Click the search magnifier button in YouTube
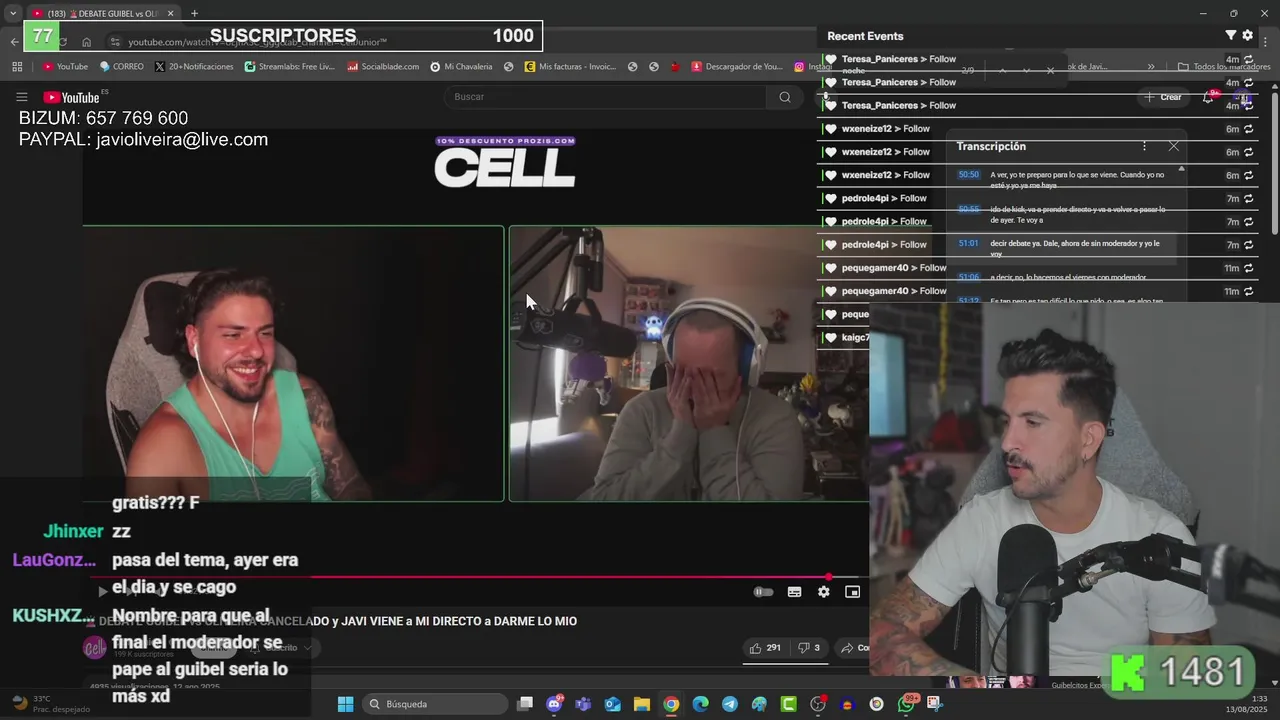Screen dimensions: 1280x720 click(x=785, y=97)
